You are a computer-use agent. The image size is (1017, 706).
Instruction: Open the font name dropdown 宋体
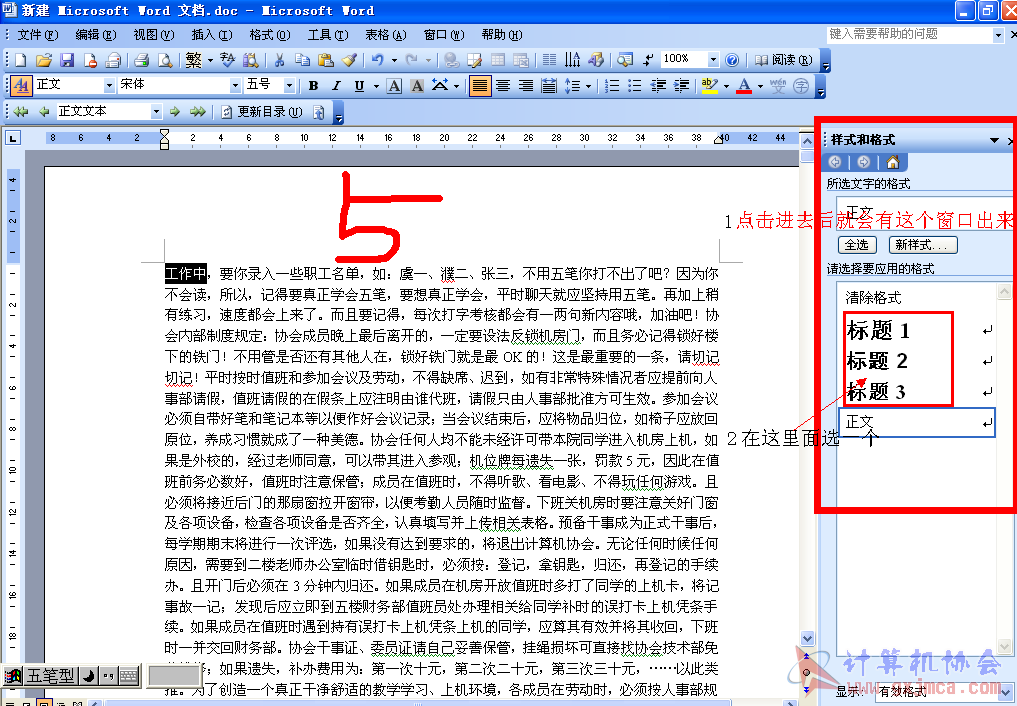point(235,86)
